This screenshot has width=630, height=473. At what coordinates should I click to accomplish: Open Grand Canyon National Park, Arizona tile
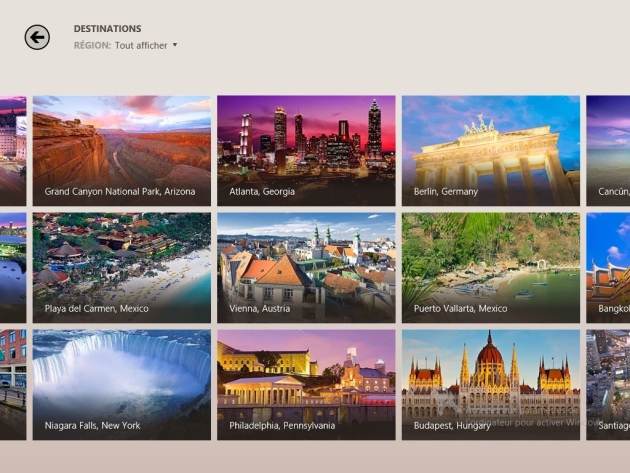(x=122, y=151)
